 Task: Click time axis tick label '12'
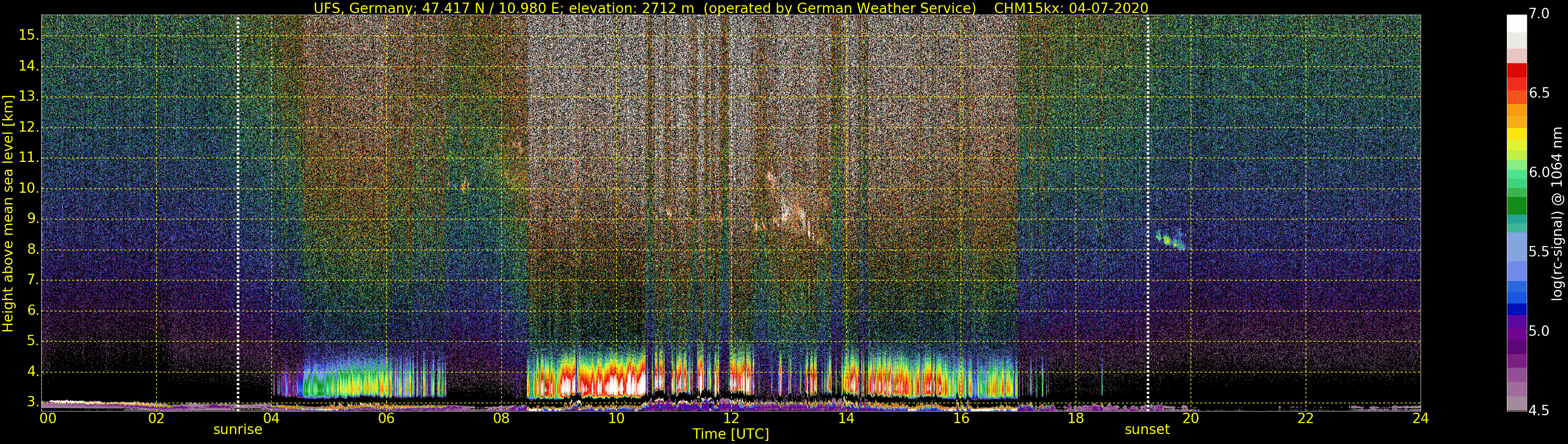coord(731,418)
